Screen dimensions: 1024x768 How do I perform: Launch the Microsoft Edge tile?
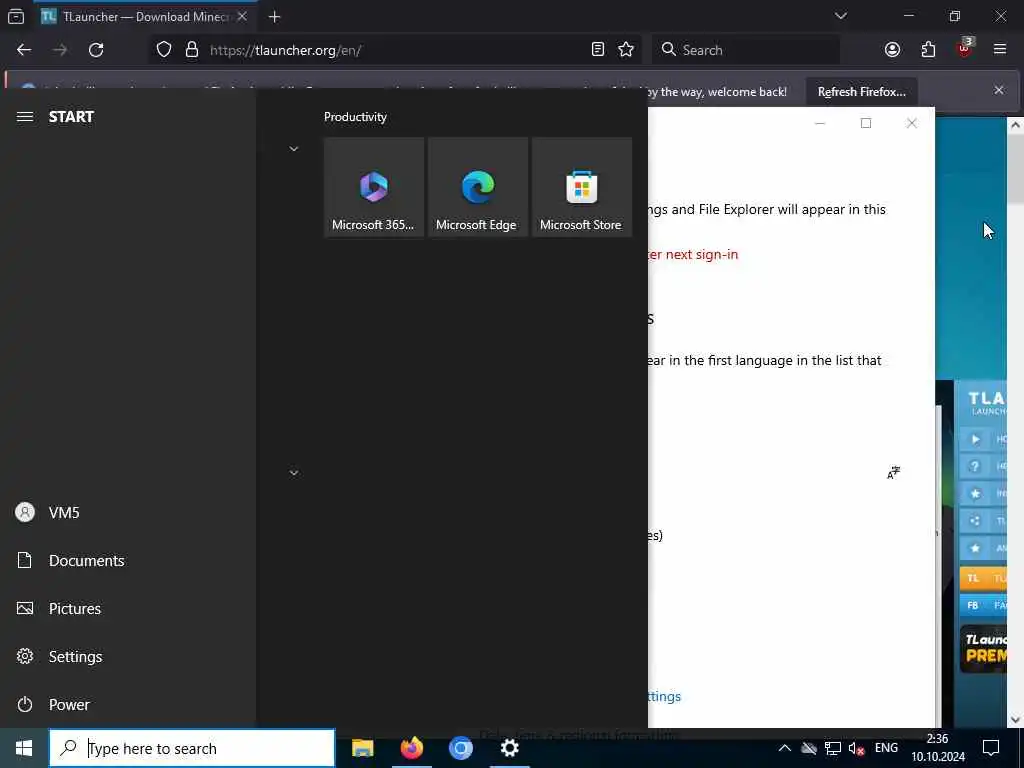pos(477,187)
